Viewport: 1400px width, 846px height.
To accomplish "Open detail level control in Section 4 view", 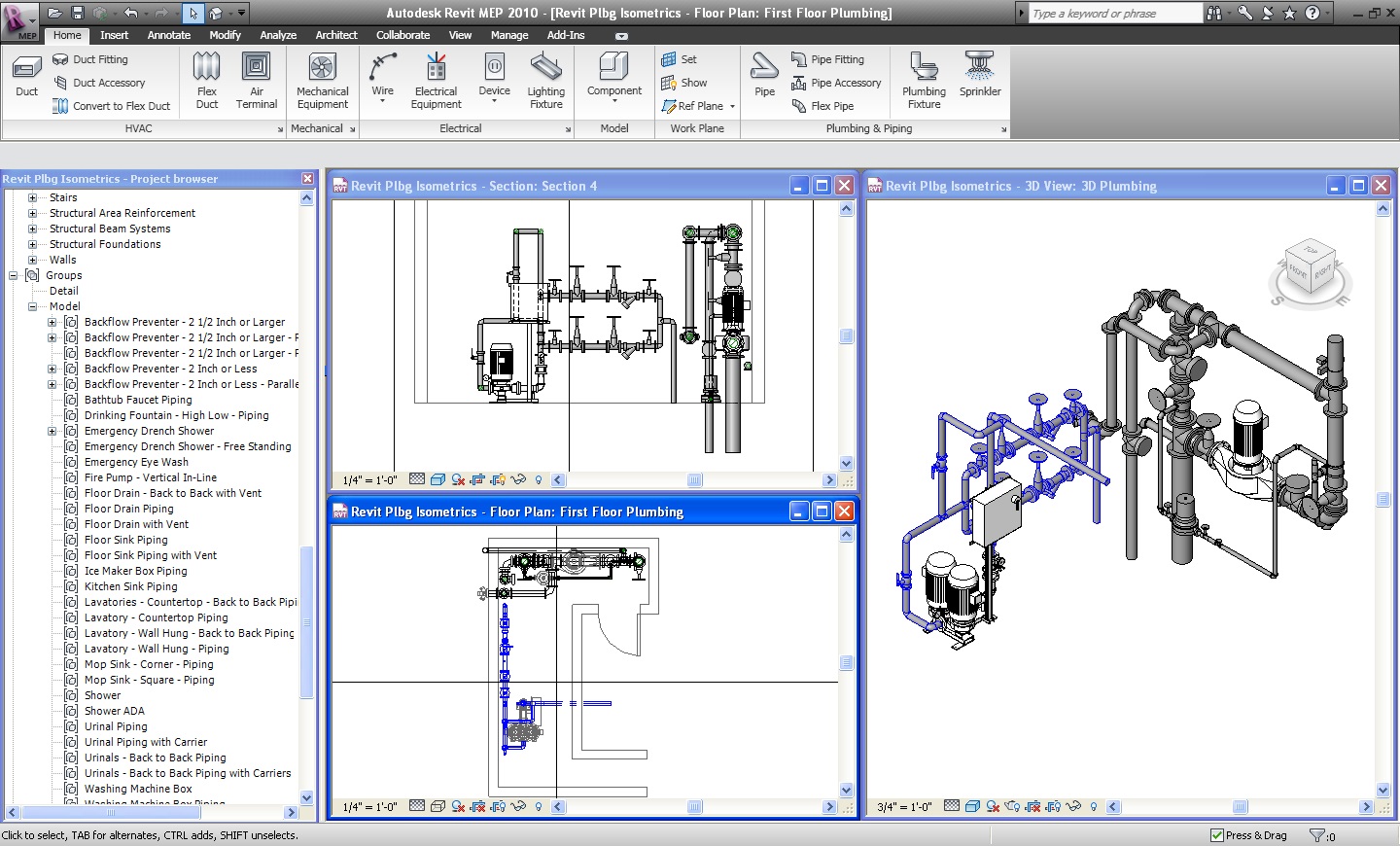I will tap(417, 479).
